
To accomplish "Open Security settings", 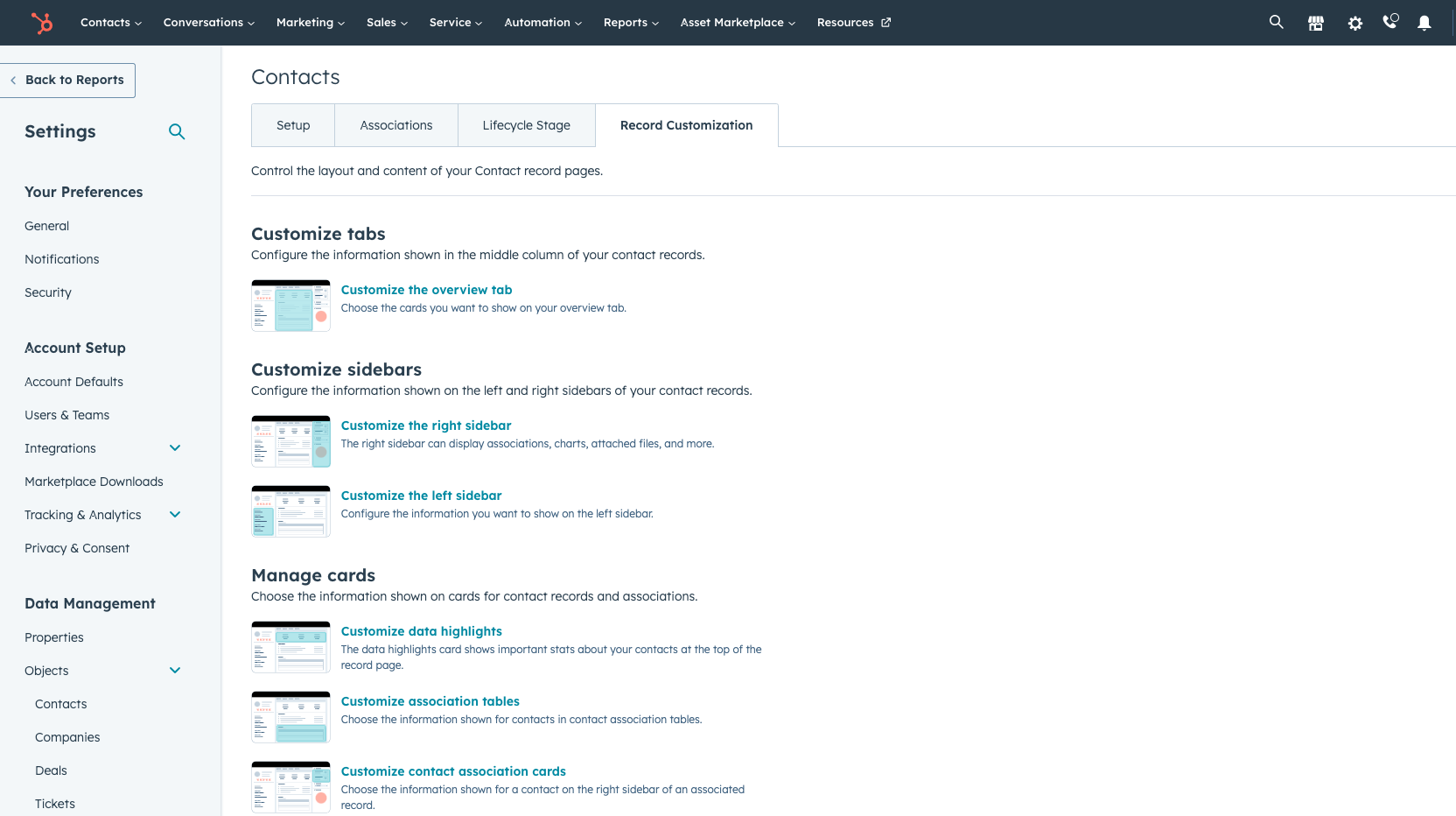I will pos(48,292).
